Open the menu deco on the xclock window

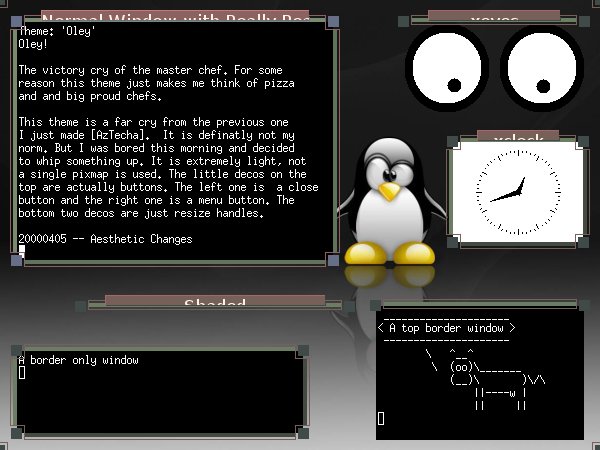[583, 142]
